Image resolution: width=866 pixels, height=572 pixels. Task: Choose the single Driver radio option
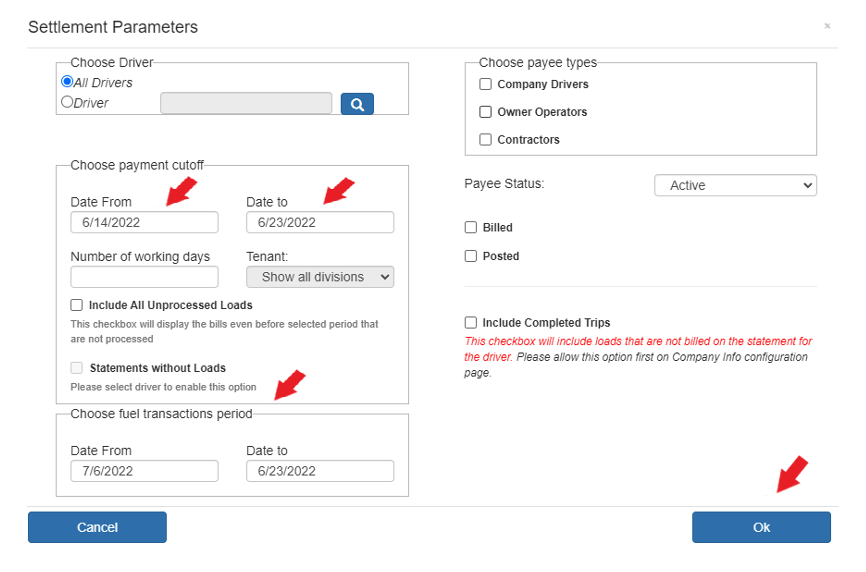click(67, 102)
